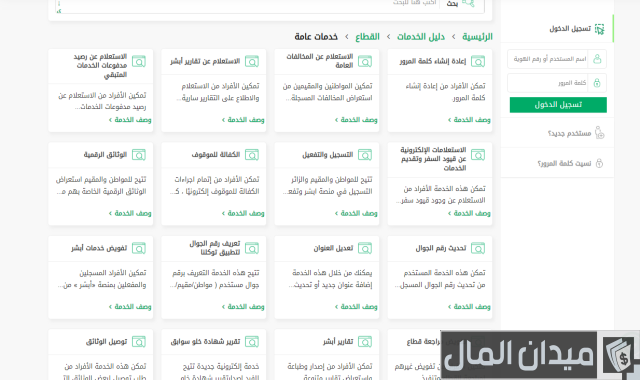Click the icon beside التسجيل والتفعيل
Screen dimensions: 640x380
[x=365, y=155]
